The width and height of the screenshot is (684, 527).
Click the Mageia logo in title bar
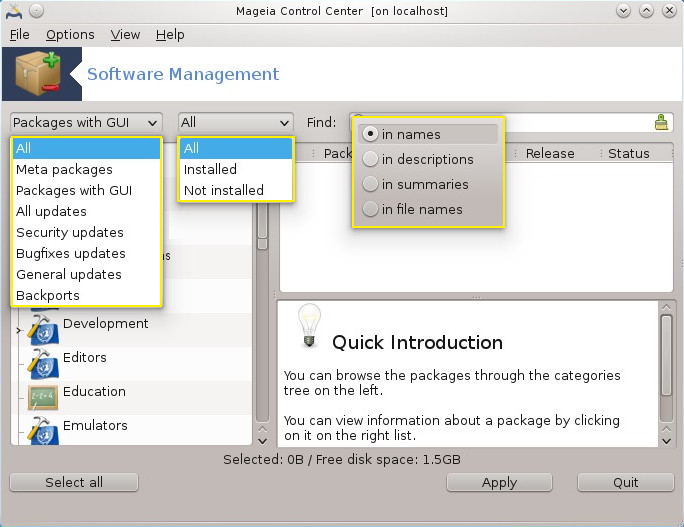tap(14, 11)
